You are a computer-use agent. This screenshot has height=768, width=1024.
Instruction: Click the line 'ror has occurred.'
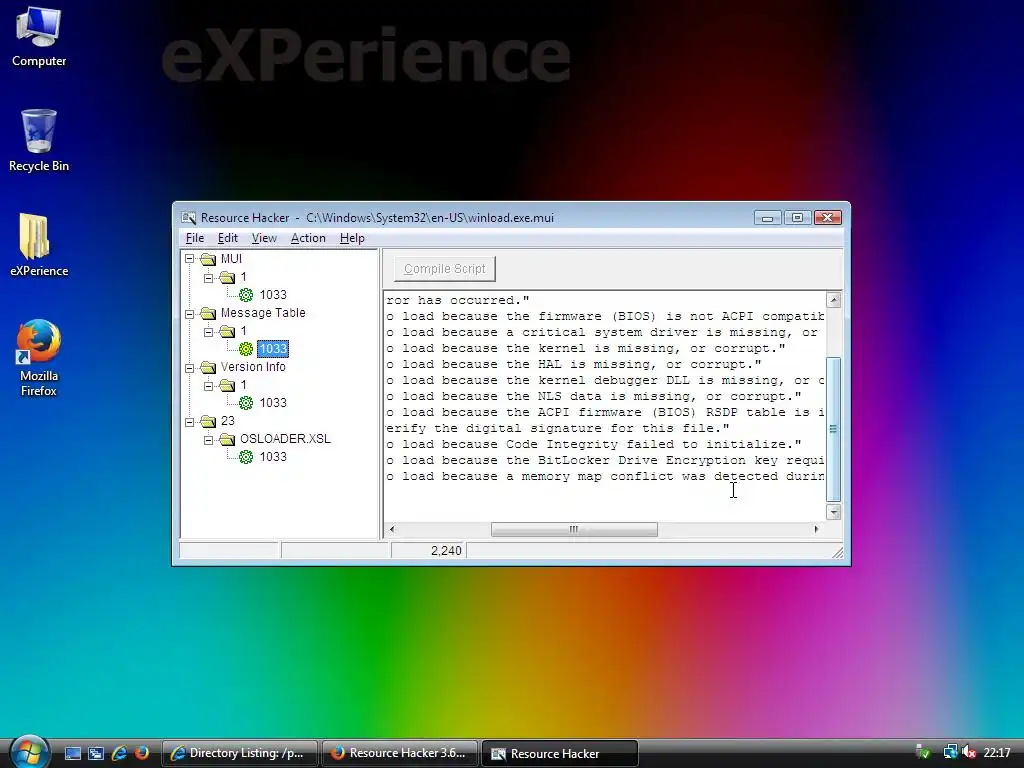pos(458,300)
